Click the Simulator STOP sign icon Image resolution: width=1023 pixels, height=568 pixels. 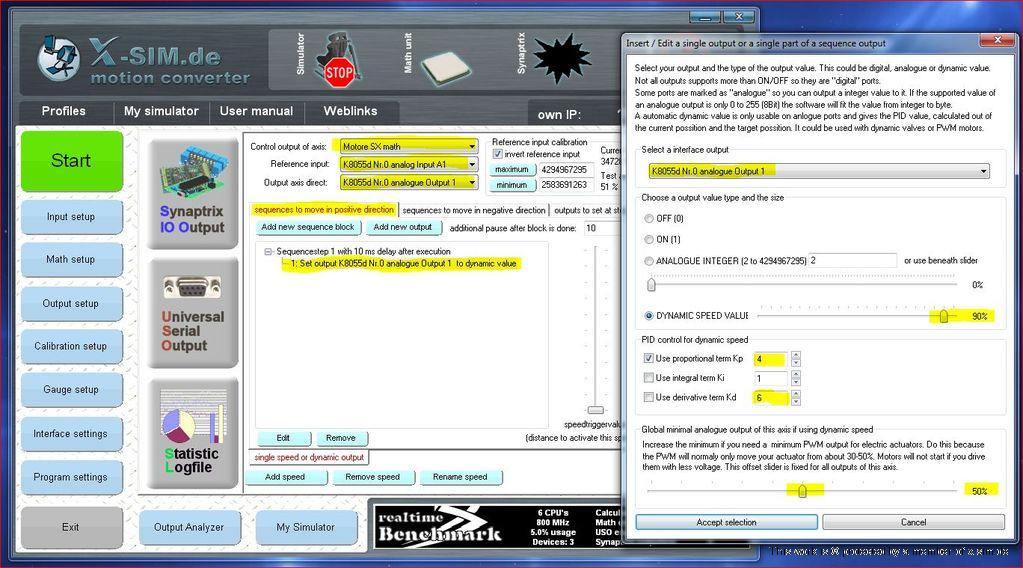click(339, 60)
